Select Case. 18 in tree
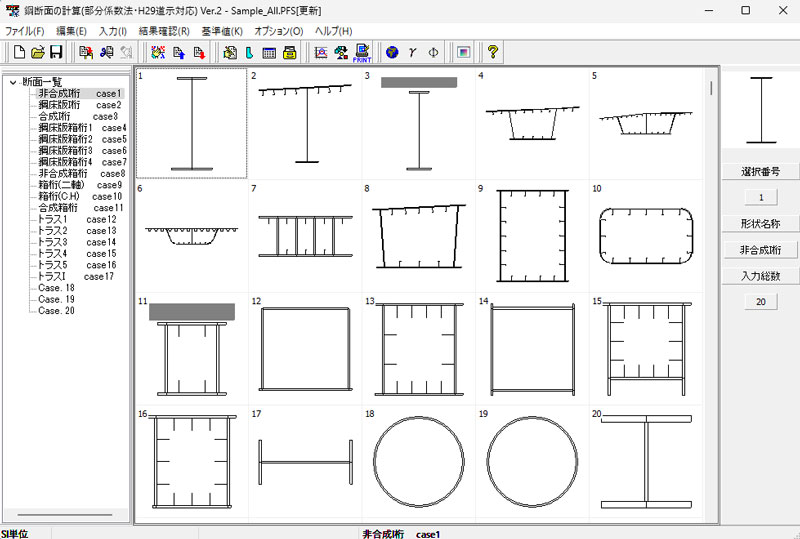The width and height of the screenshot is (800, 539). click(56, 288)
